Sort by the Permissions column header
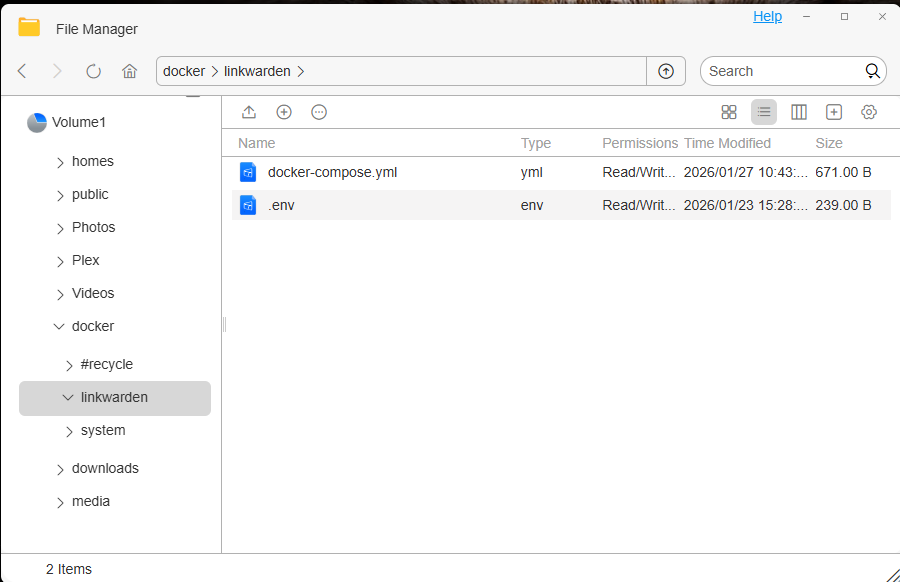 pos(640,143)
